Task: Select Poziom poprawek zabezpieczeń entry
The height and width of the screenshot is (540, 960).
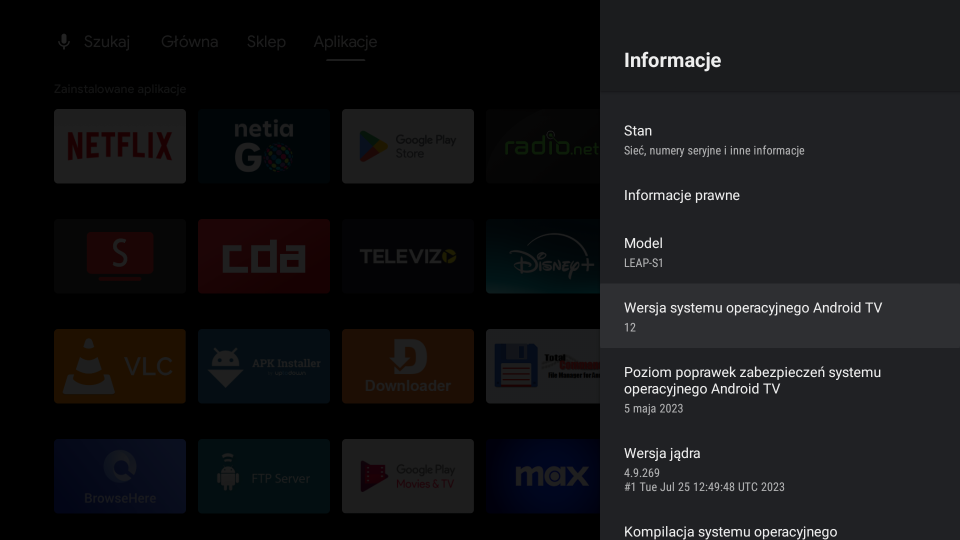Action: (780, 389)
